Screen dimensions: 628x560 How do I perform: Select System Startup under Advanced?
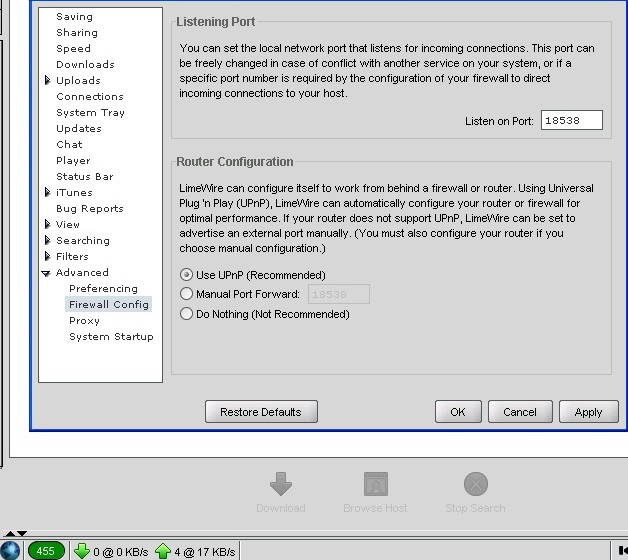click(x=111, y=336)
